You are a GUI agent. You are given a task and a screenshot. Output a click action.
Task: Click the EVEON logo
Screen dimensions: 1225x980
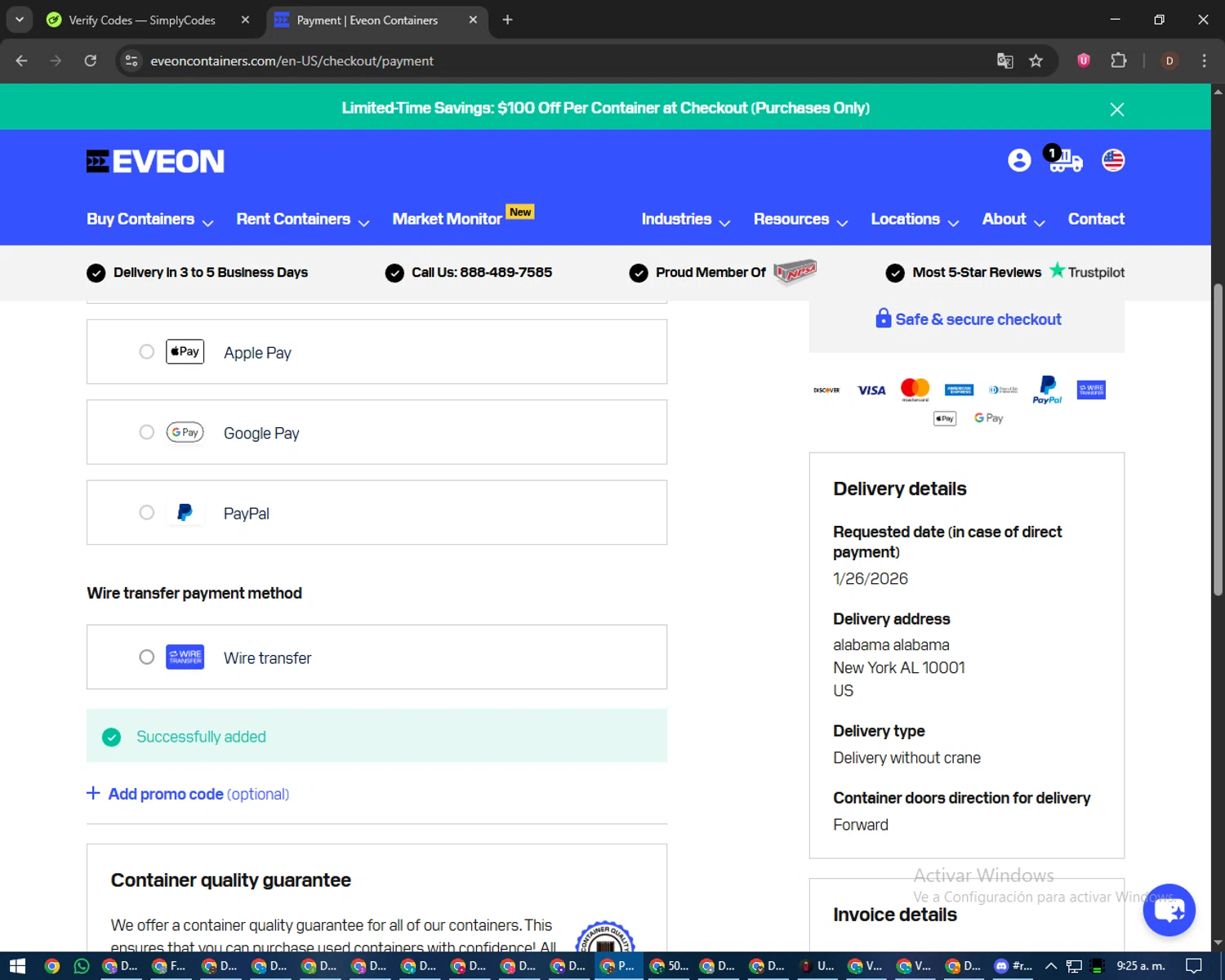point(155,162)
